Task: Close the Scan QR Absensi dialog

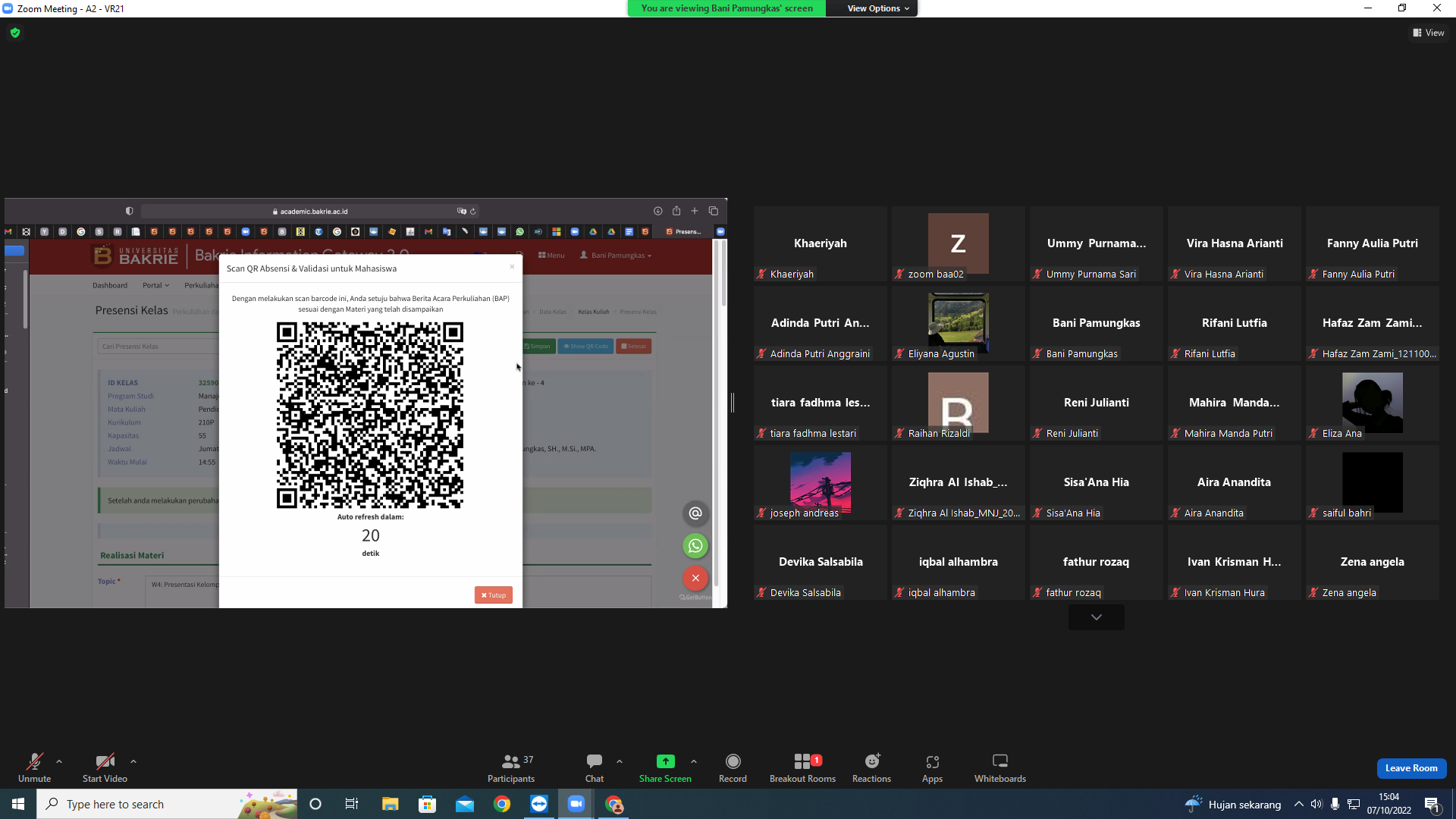Action: (x=512, y=267)
